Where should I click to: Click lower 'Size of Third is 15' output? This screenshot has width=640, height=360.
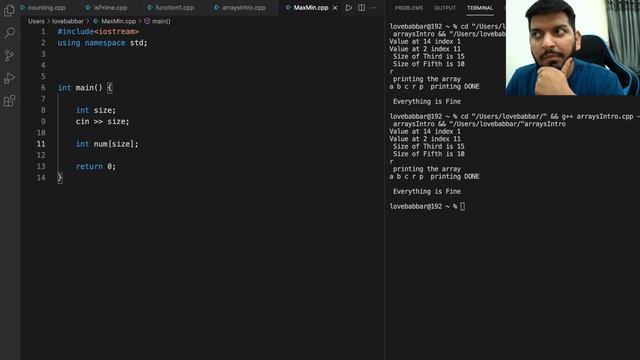(429, 147)
